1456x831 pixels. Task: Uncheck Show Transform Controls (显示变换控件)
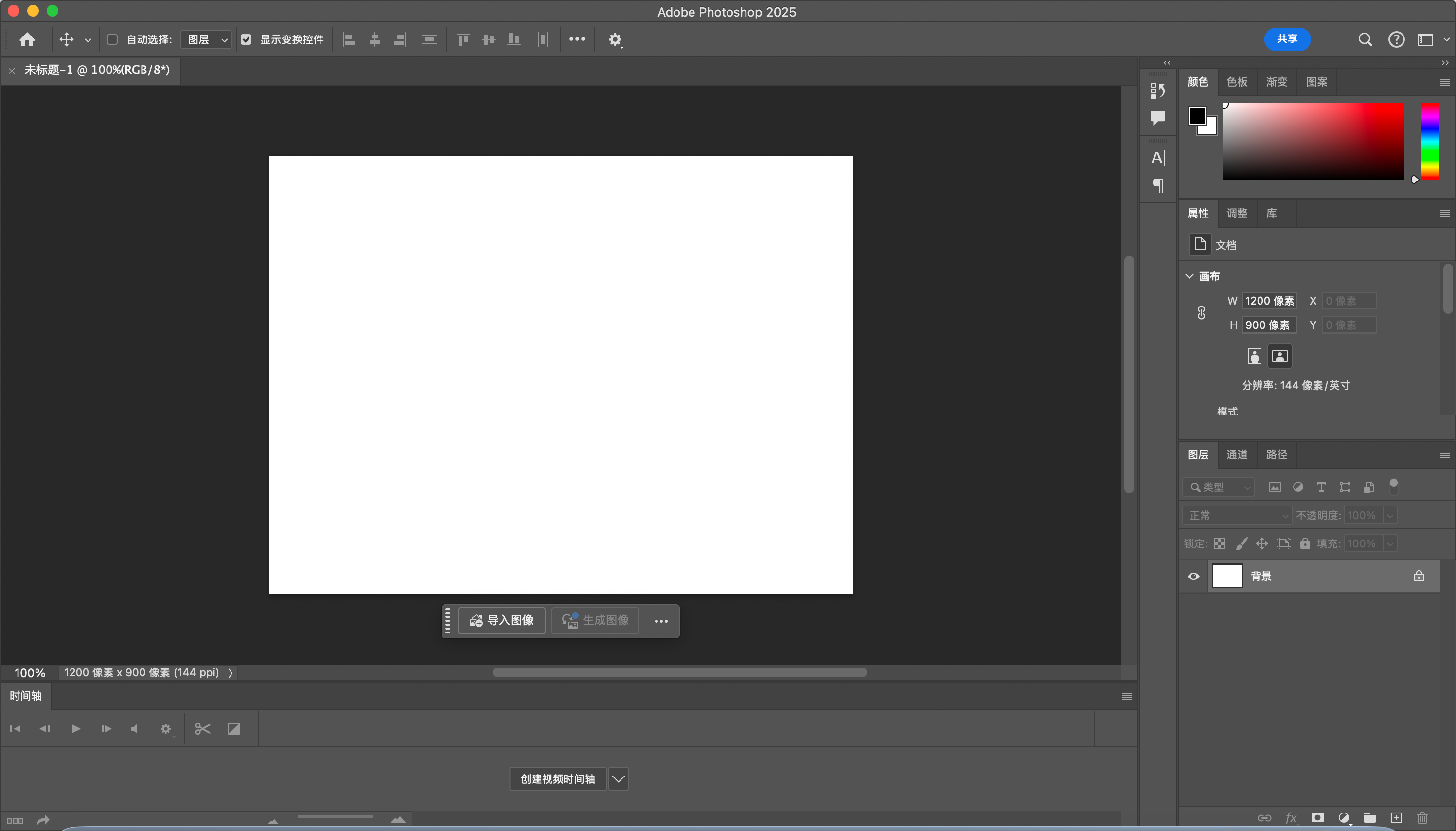[x=246, y=39]
